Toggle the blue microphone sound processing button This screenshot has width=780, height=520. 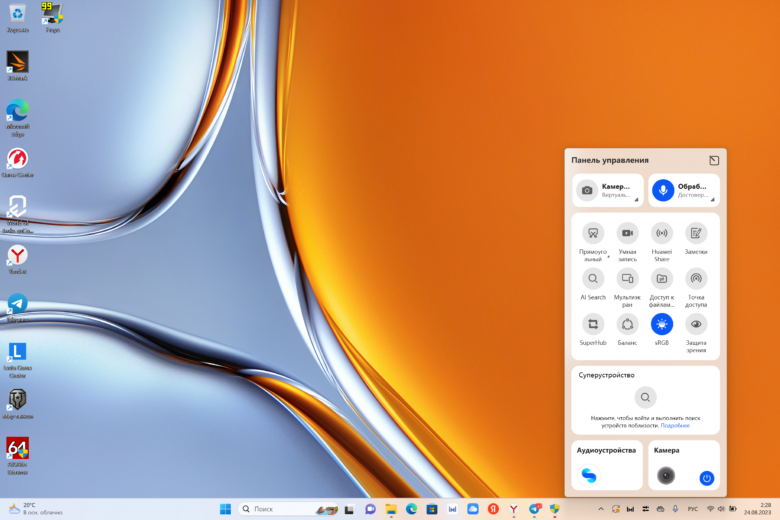(663, 190)
